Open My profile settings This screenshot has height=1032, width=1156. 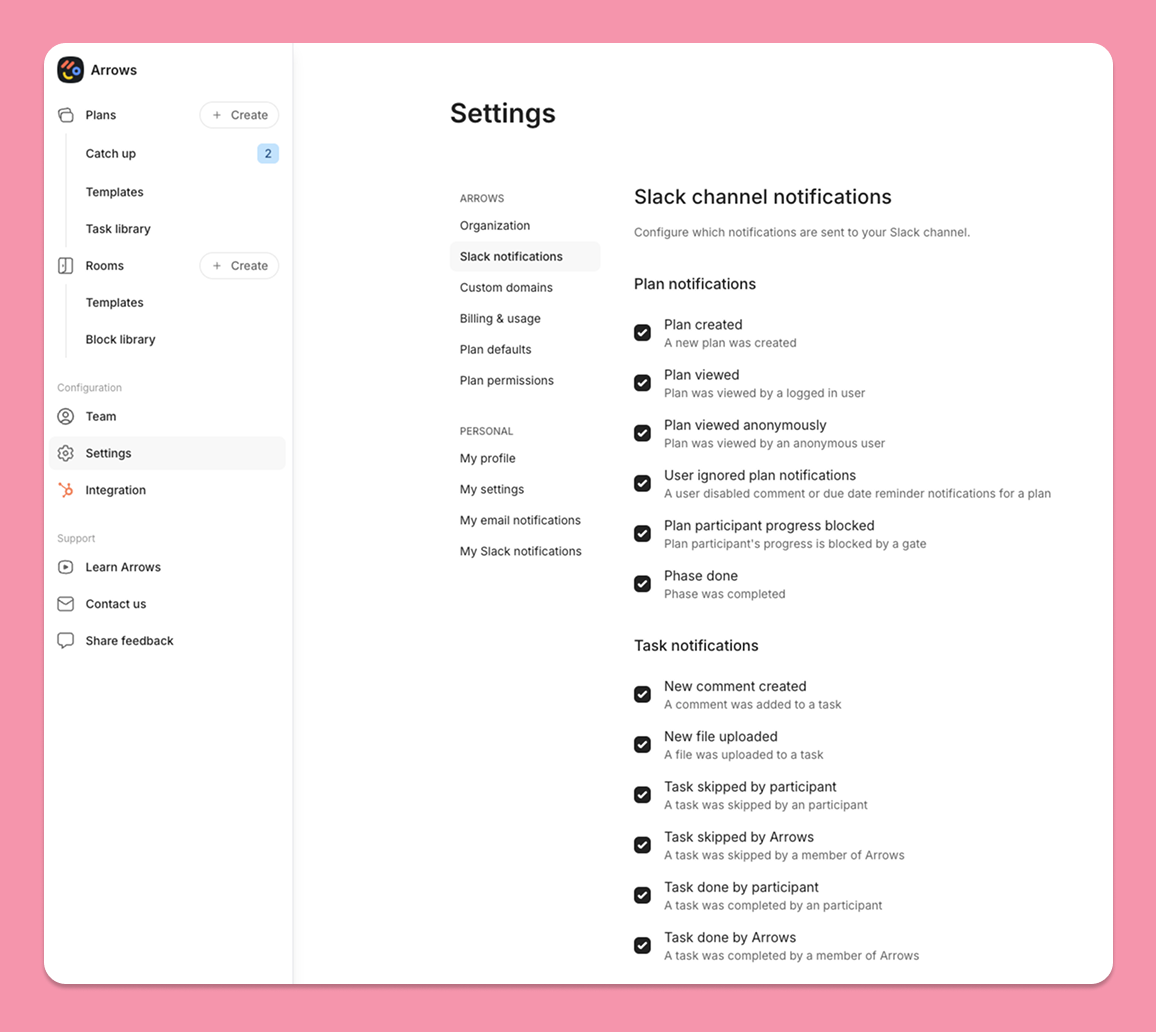coord(488,459)
